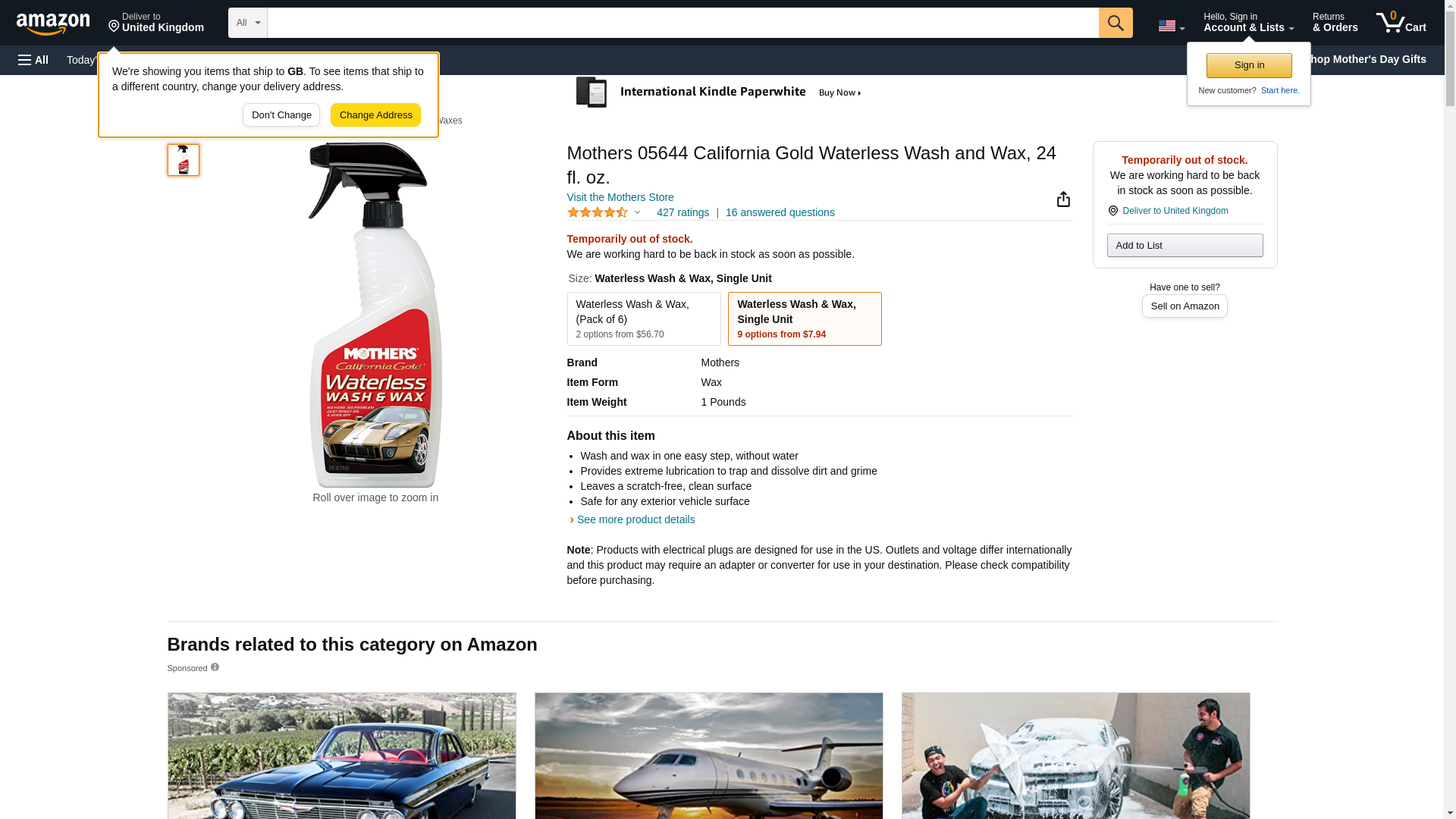Click the International Kindle Paperwhite banner
The height and width of the screenshot is (819, 1456).
[719, 93]
